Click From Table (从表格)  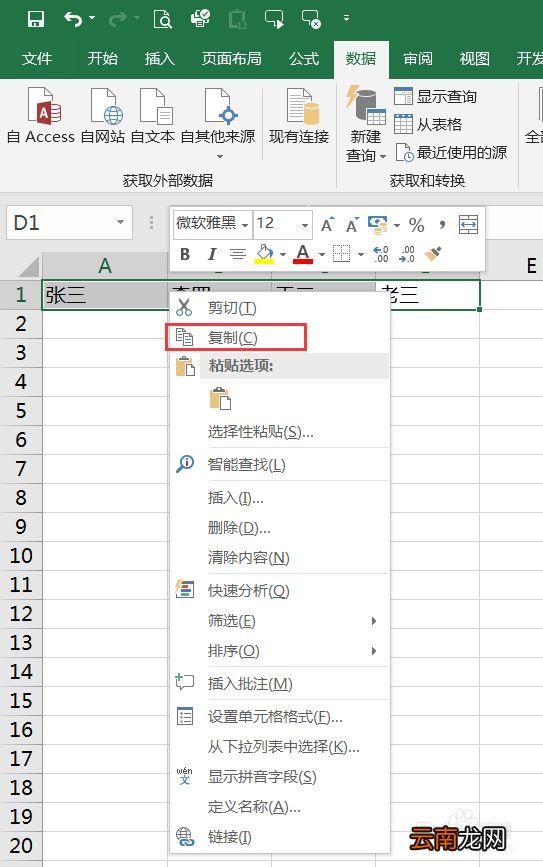[429, 124]
